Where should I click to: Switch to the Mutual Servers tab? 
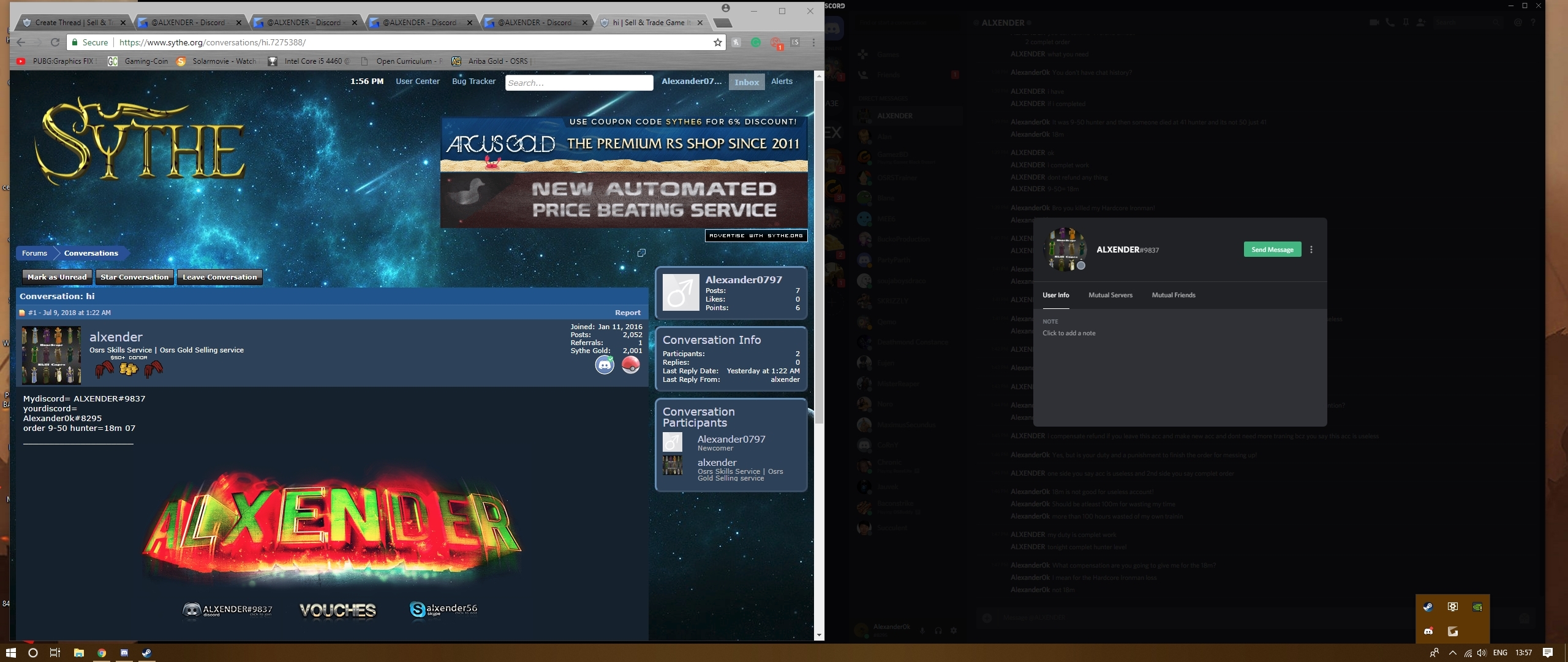1110,295
